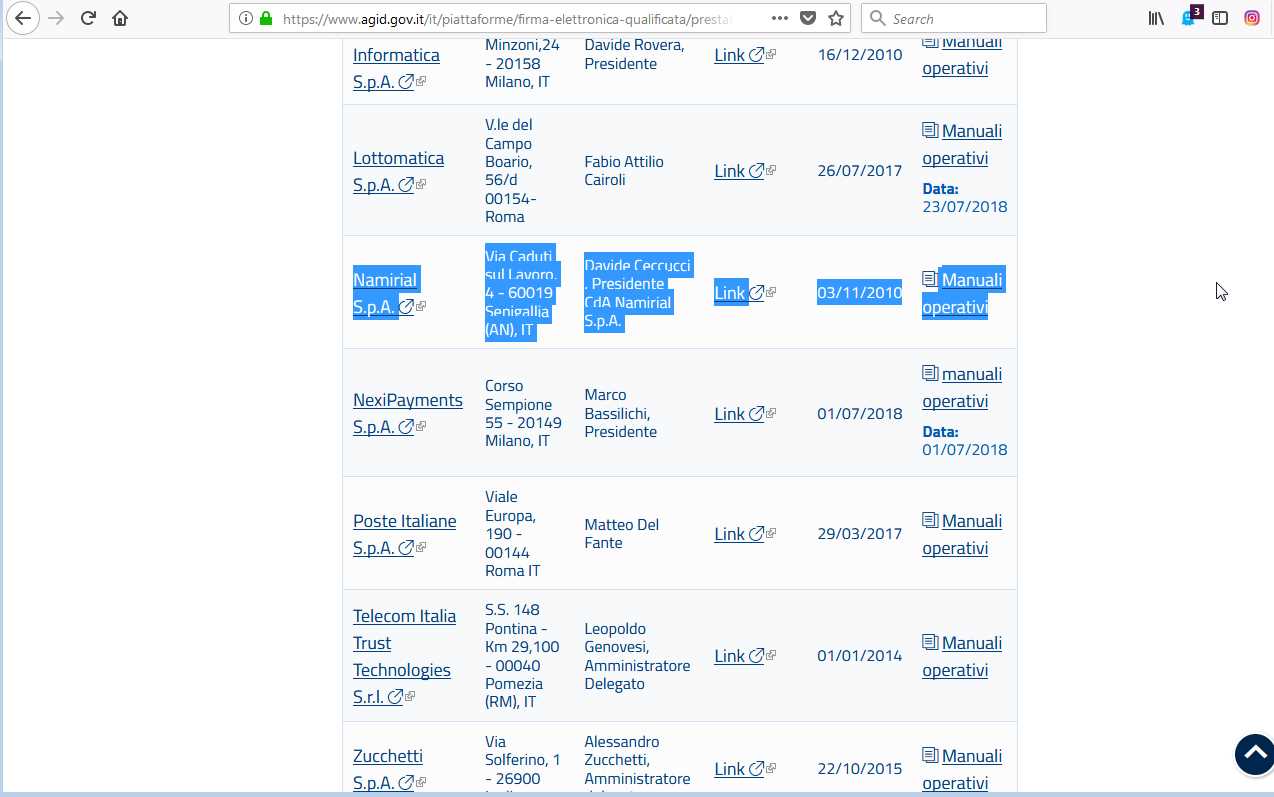
Task: Click Marco Bassilichi, Presidente text
Action: (620, 413)
